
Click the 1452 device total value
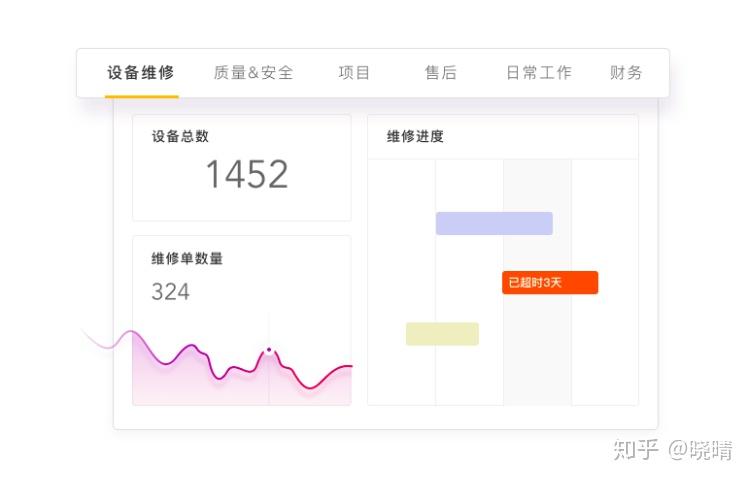tap(247, 174)
